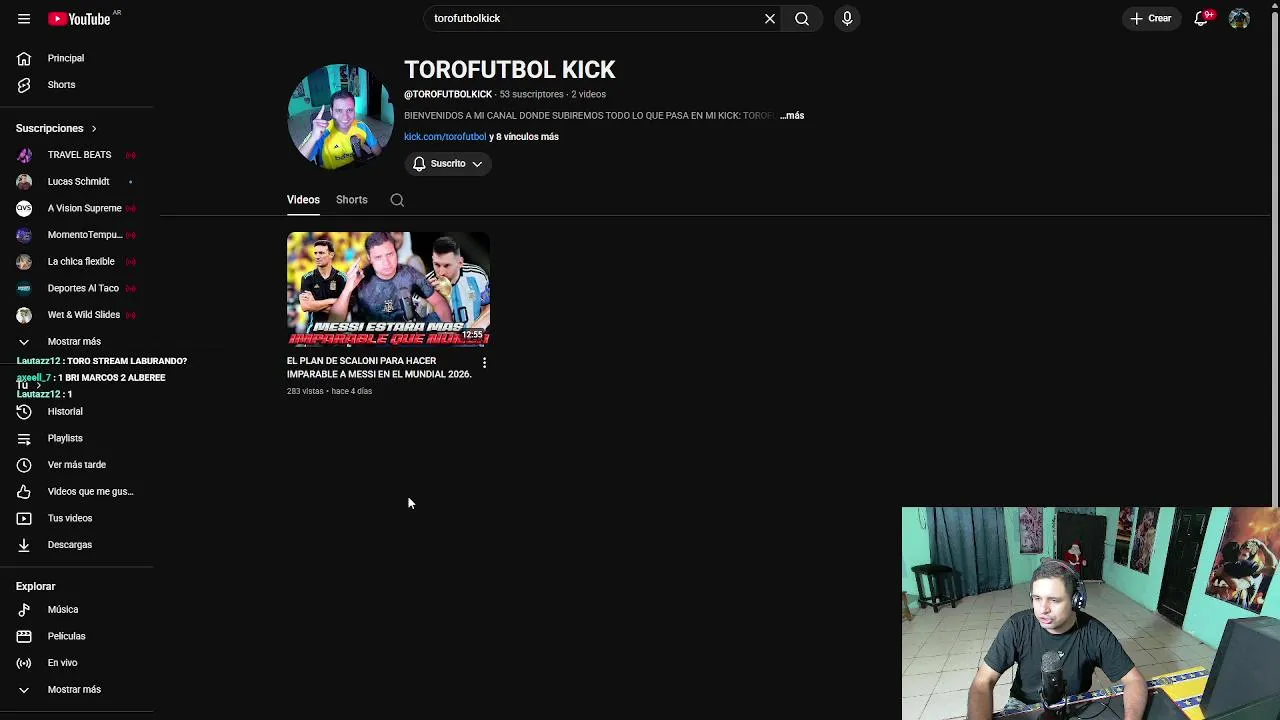This screenshot has width=1280, height=720.
Task: Click the TOROFUTBOL KICK channel avatar
Action: click(x=340, y=117)
